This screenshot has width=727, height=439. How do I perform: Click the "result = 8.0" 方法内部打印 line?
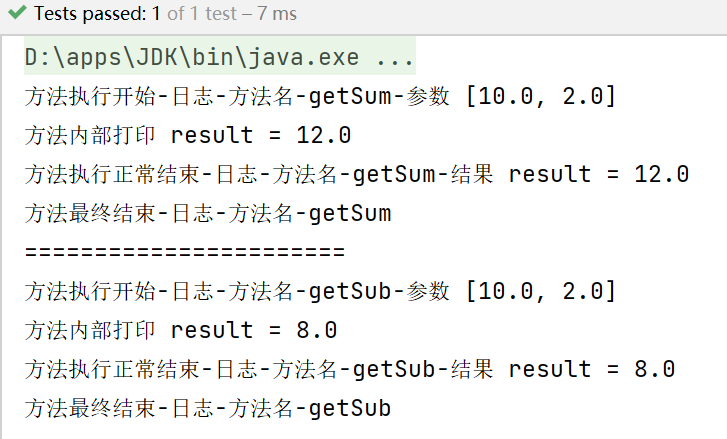tap(254, 330)
